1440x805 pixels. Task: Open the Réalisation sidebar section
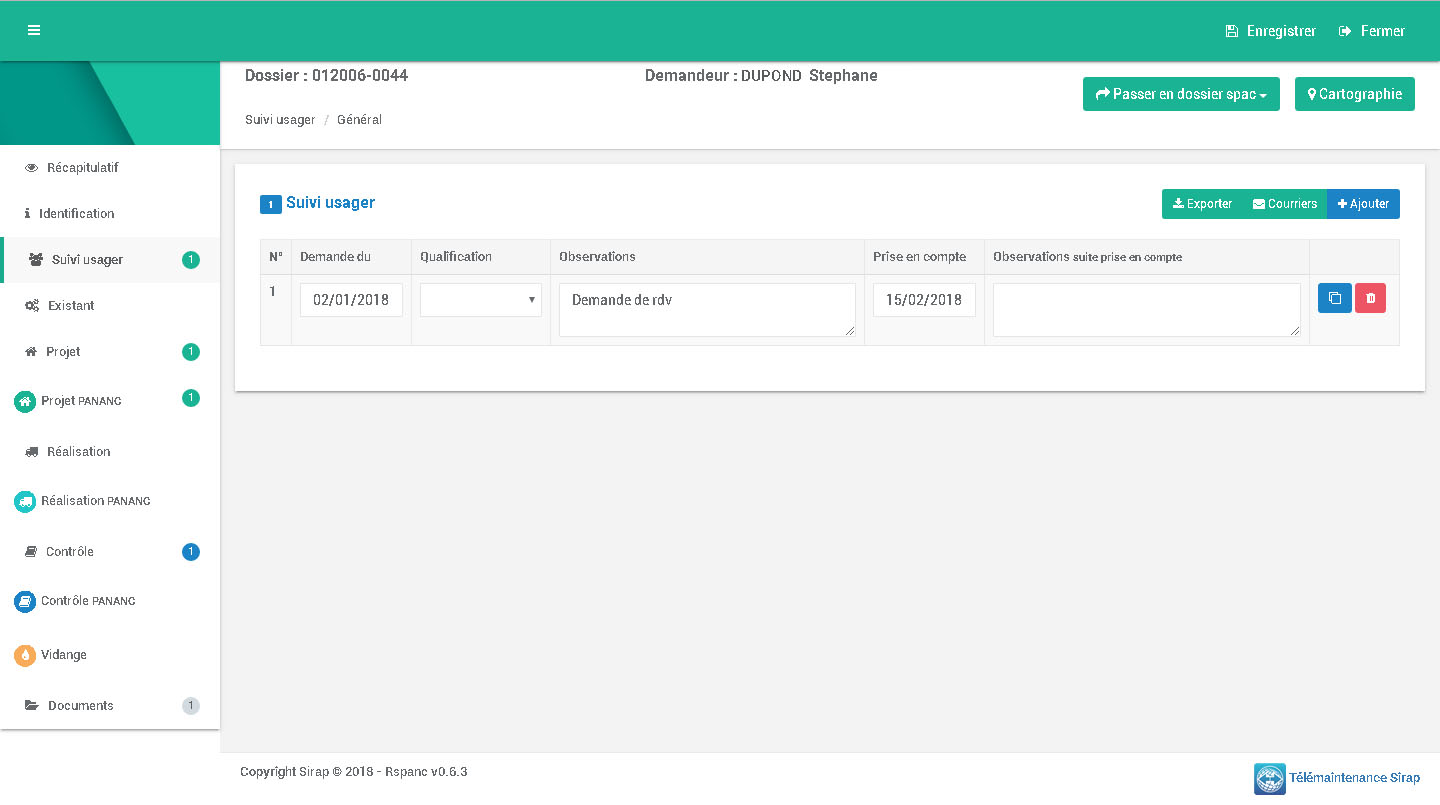point(110,452)
